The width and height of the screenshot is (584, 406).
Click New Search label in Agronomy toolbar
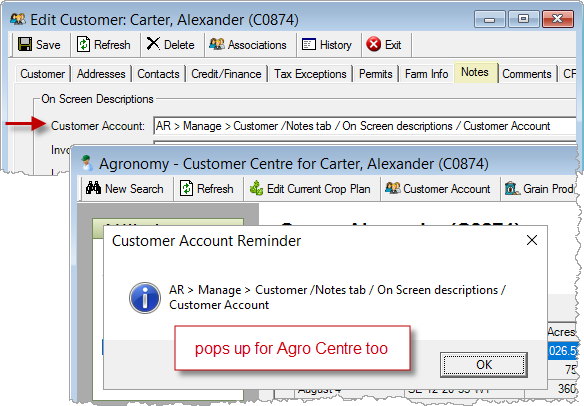pyautogui.click(x=134, y=188)
